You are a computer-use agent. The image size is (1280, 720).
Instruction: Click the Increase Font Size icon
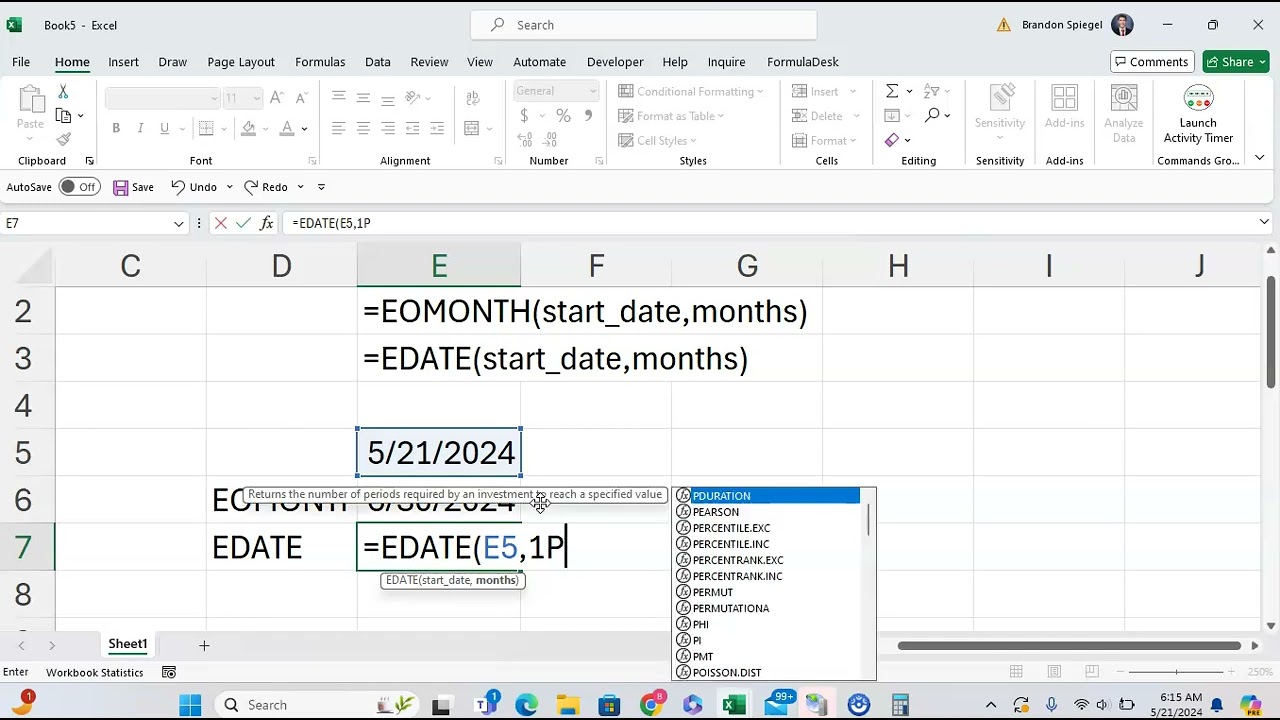277,97
